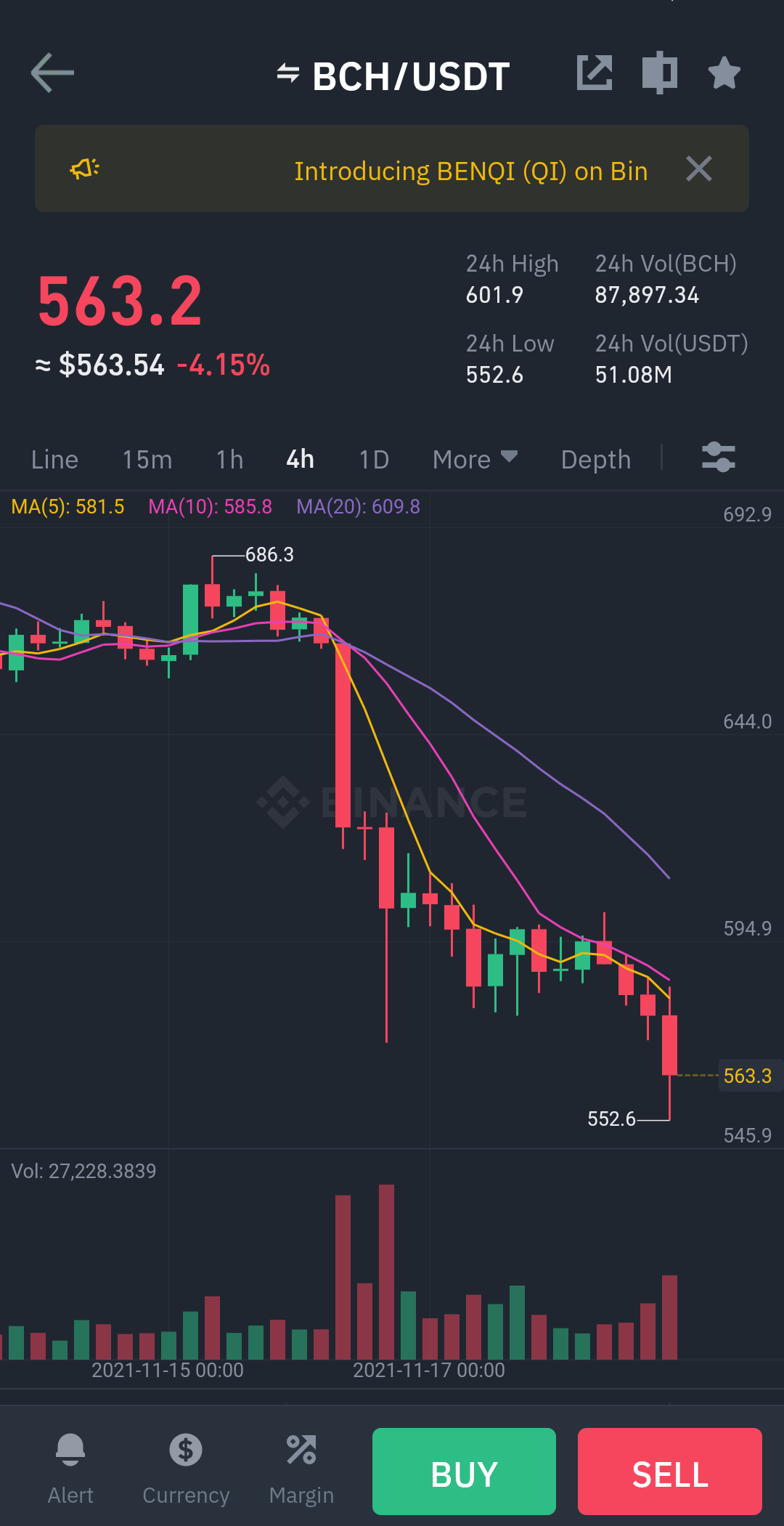Screen dimensions: 784x1526
Task: Expand the More timeframe dropdown
Action: (x=475, y=459)
